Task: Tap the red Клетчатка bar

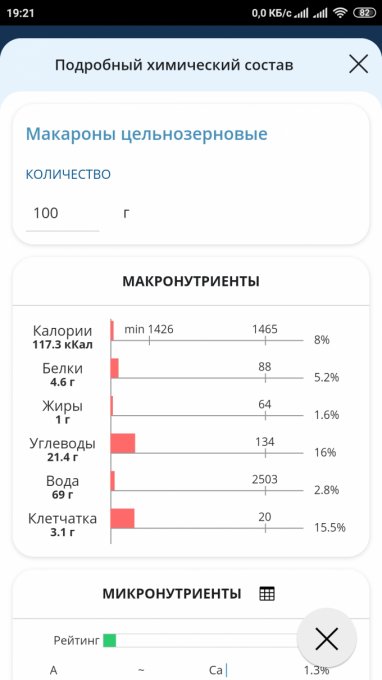Action: pos(122,518)
